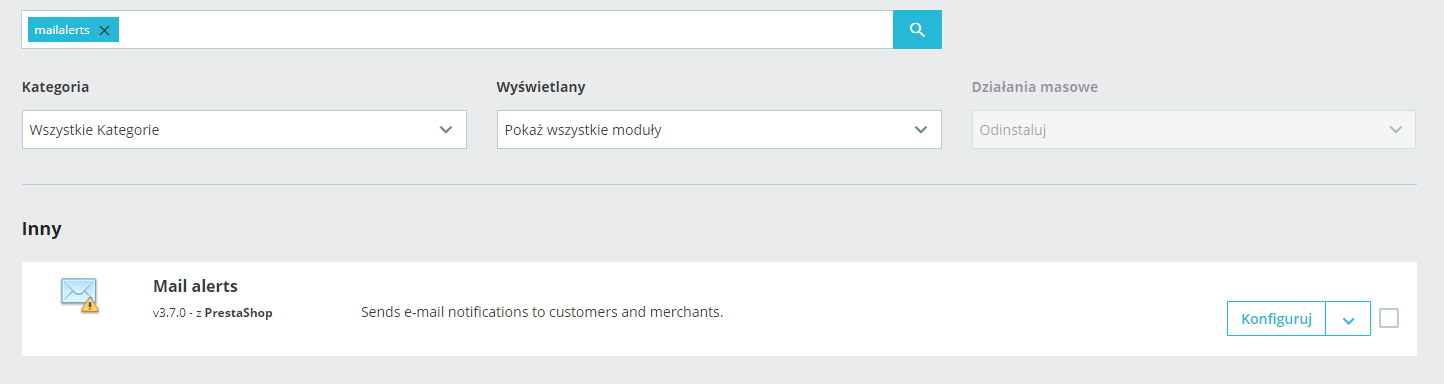This screenshot has height=384, width=1444.
Task: Click the Inny section heading
Action: click(42, 229)
